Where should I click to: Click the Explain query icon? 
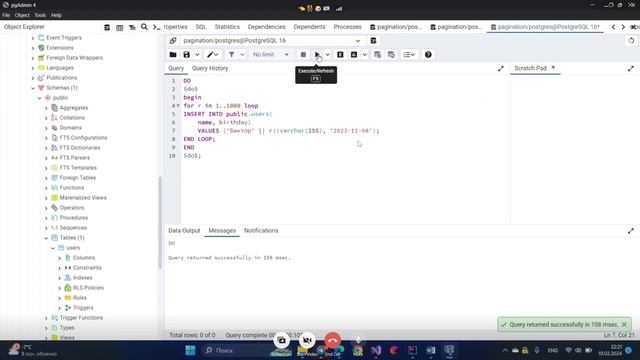[340, 55]
